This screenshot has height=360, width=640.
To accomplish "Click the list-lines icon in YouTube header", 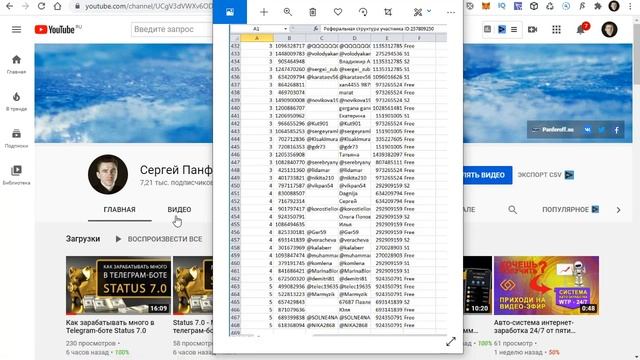I will pos(514,29).
